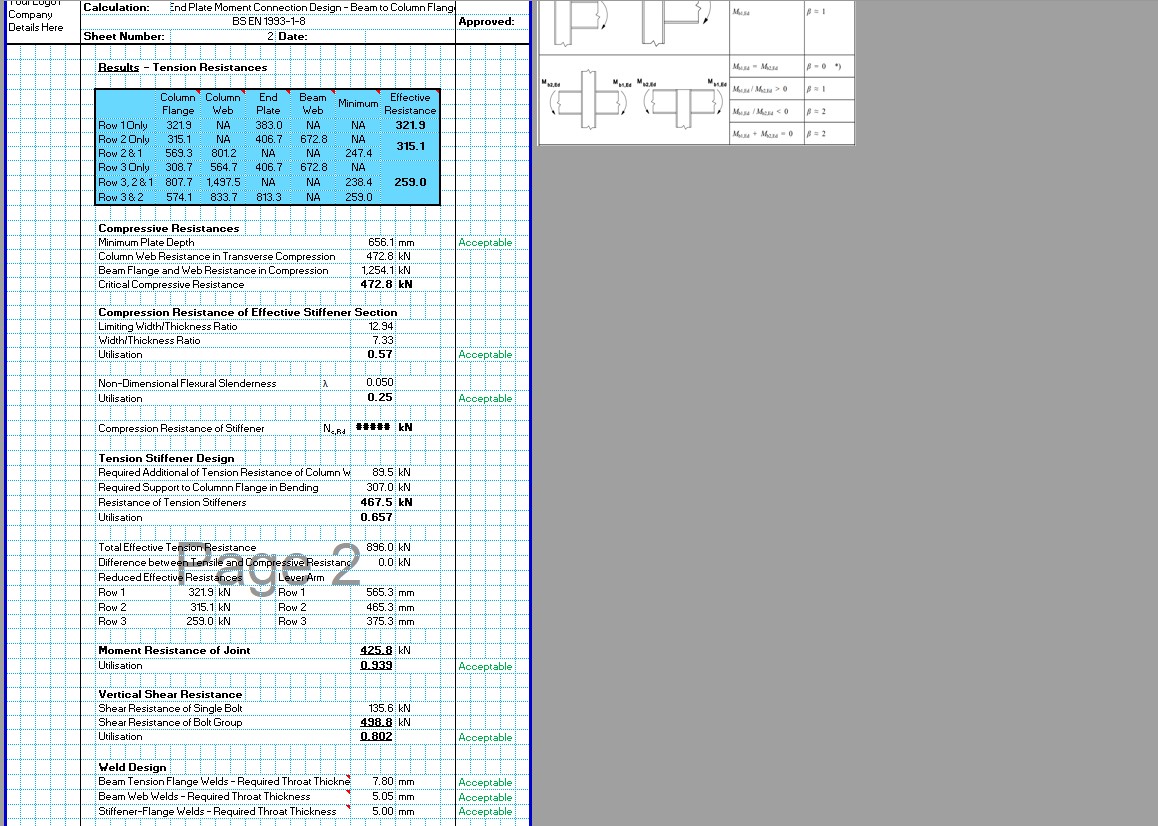
Task: Select the 569.3 Column Flange value
Action: point(178,154)
